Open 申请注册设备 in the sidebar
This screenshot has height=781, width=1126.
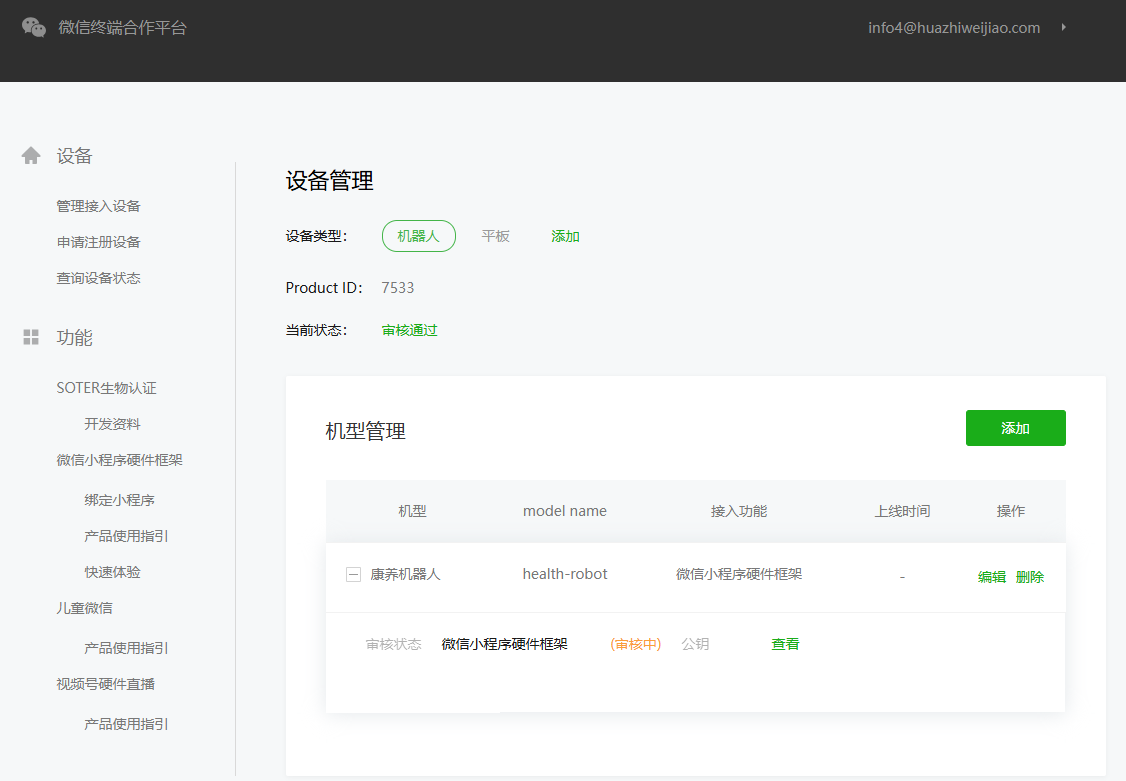98,242
